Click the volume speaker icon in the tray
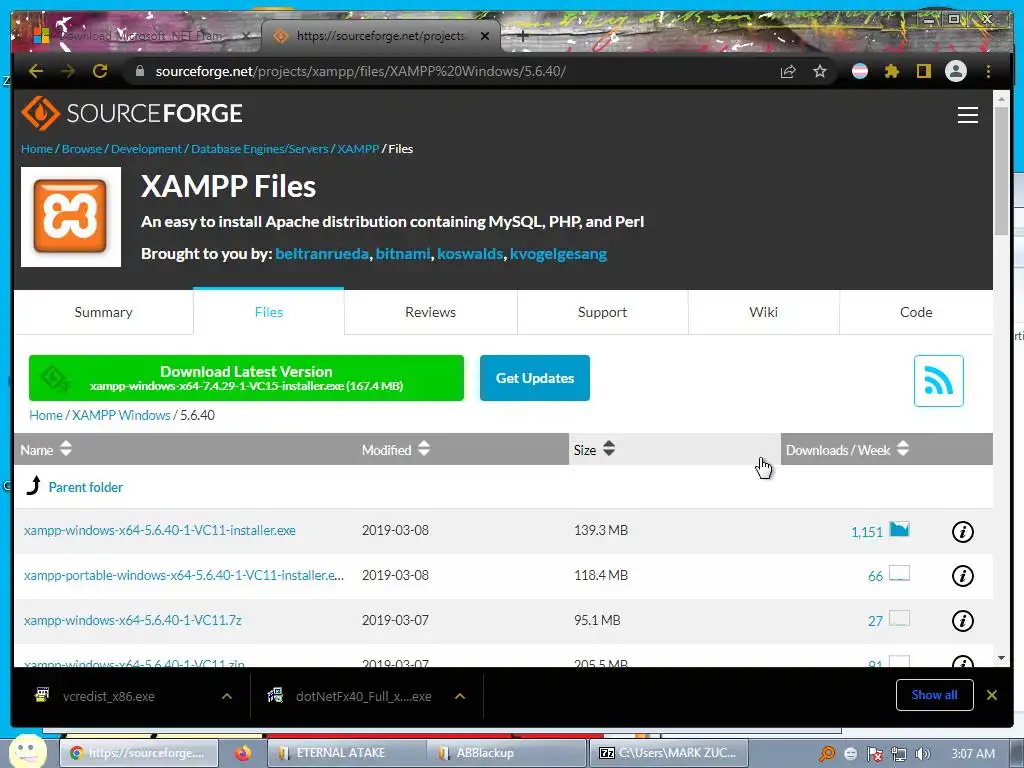The height and width of the screenshot is (768, 1024). click(922, 754)
